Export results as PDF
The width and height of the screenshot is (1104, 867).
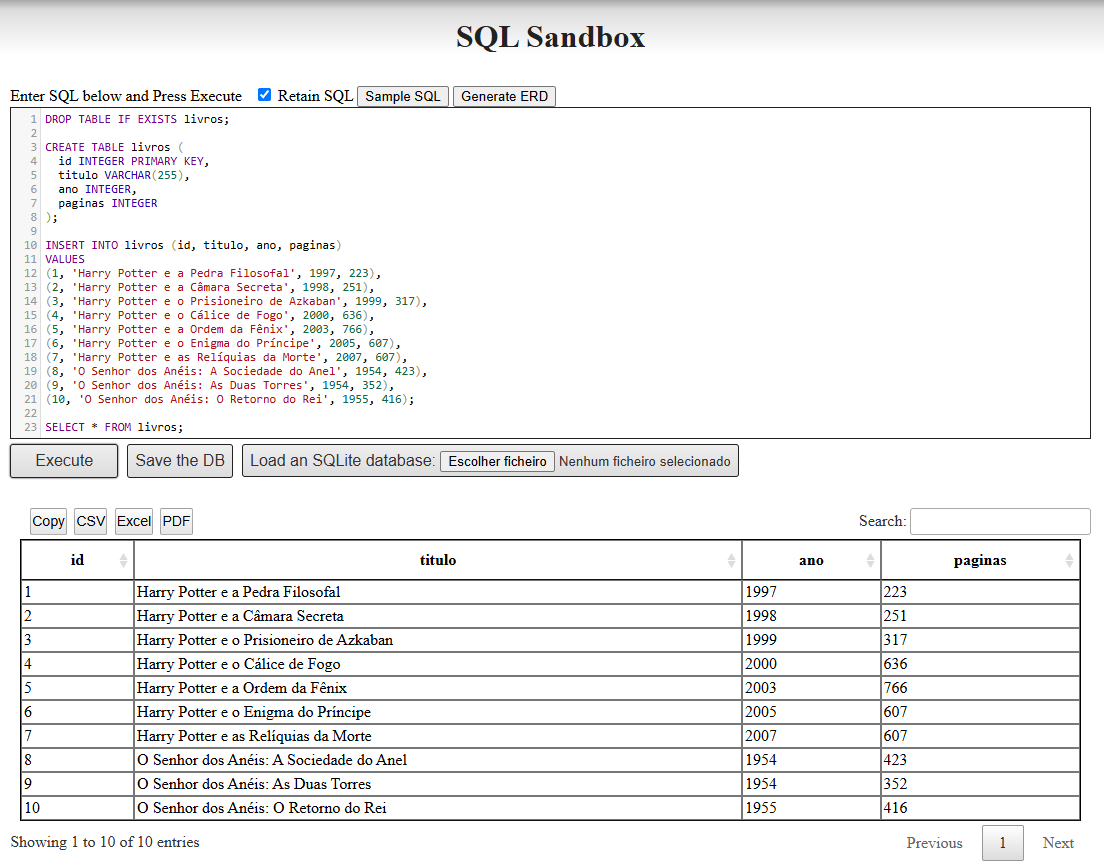point(176,521)
